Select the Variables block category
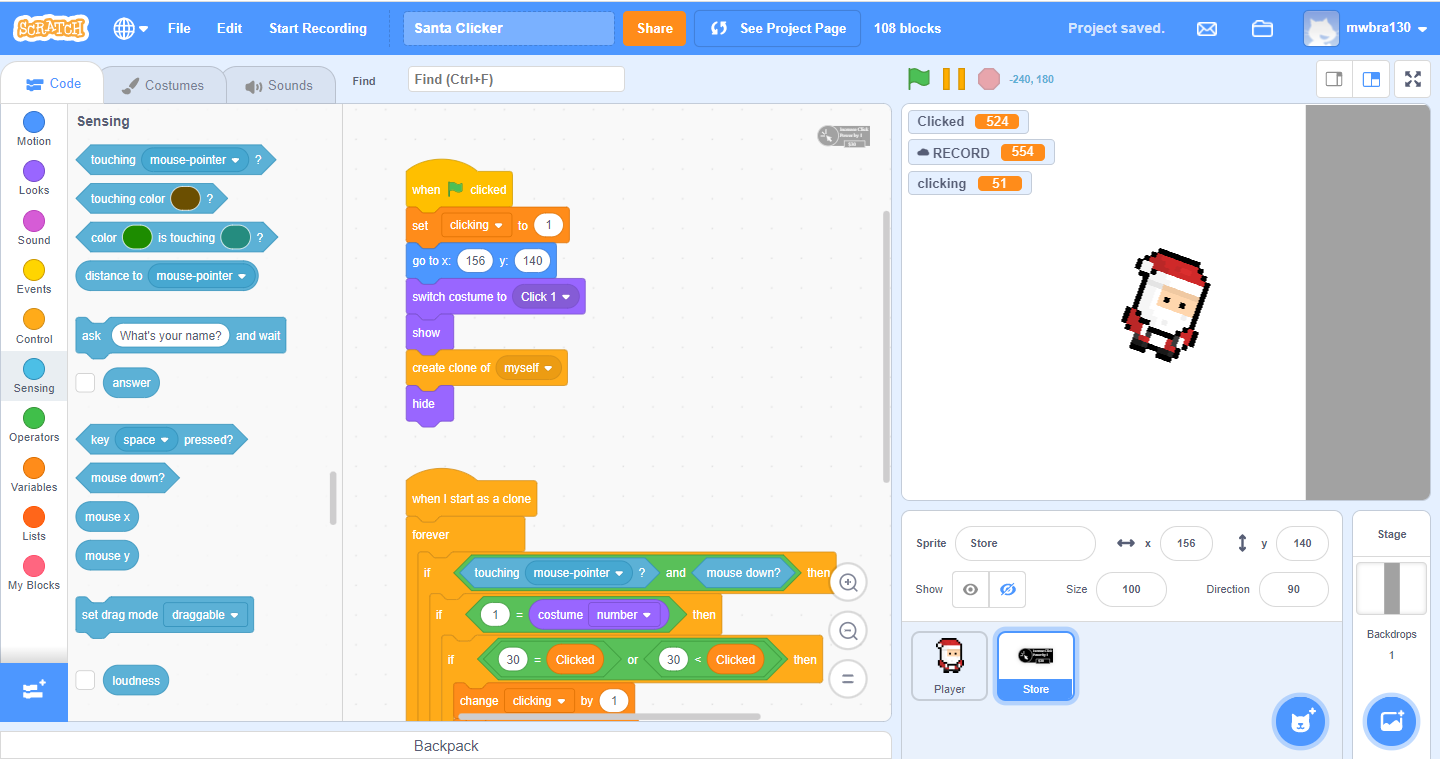 (34, 475)
